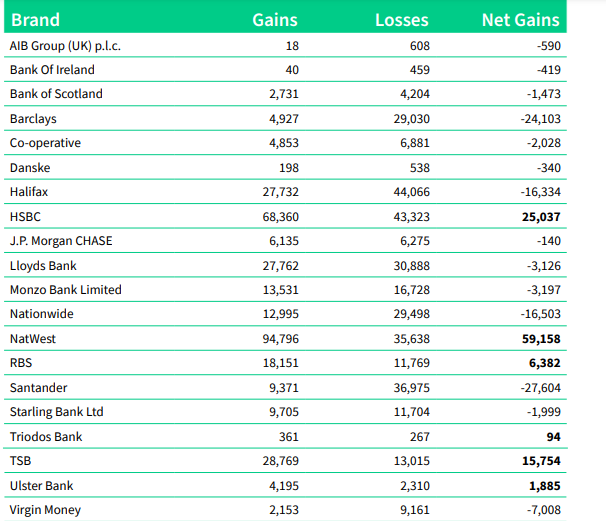This screenshot has width=606, height=521.
Task: Select the Nationwide brand cell
Action: (x=41, y=314)
